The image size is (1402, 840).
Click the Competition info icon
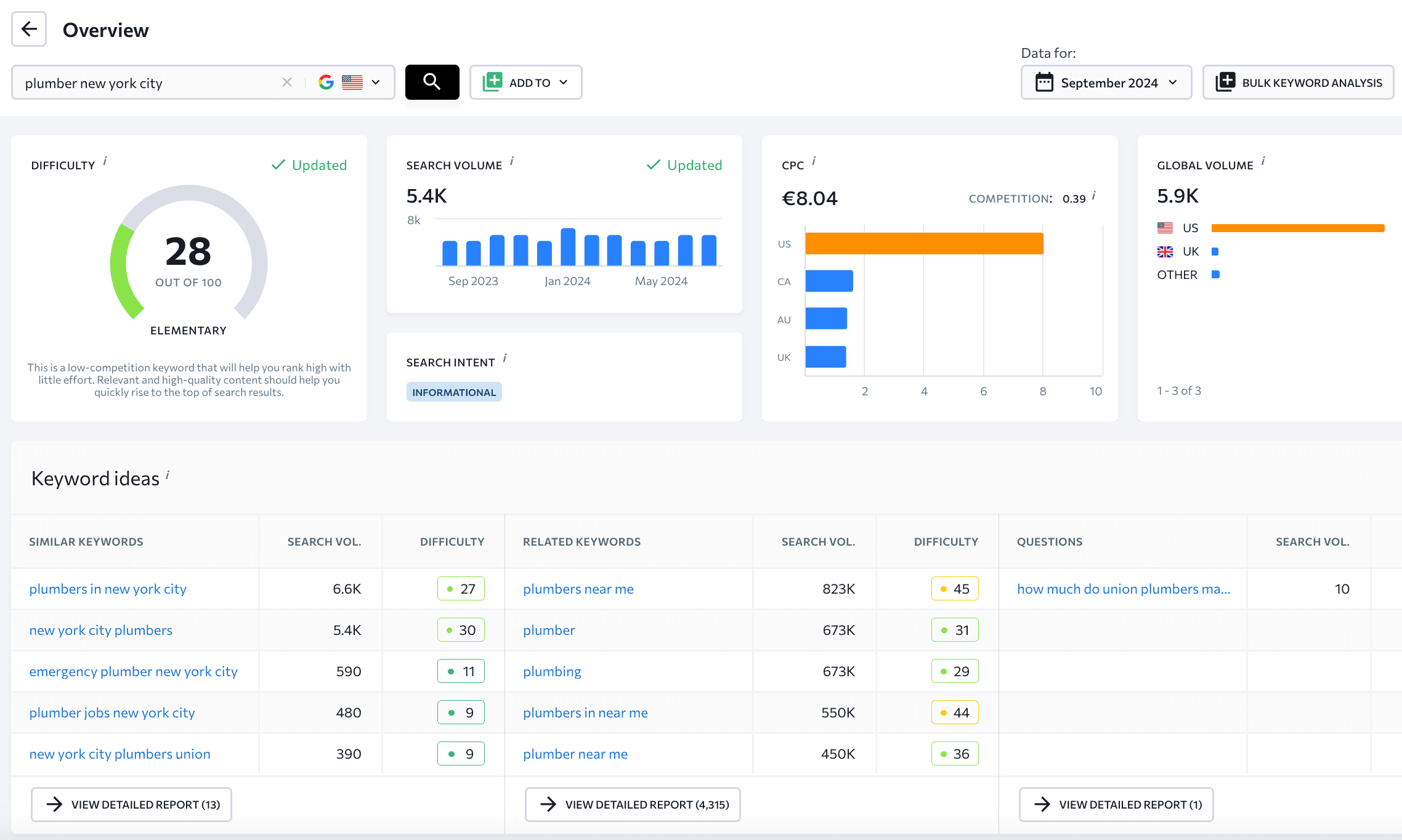click(x=1094, y=196)
